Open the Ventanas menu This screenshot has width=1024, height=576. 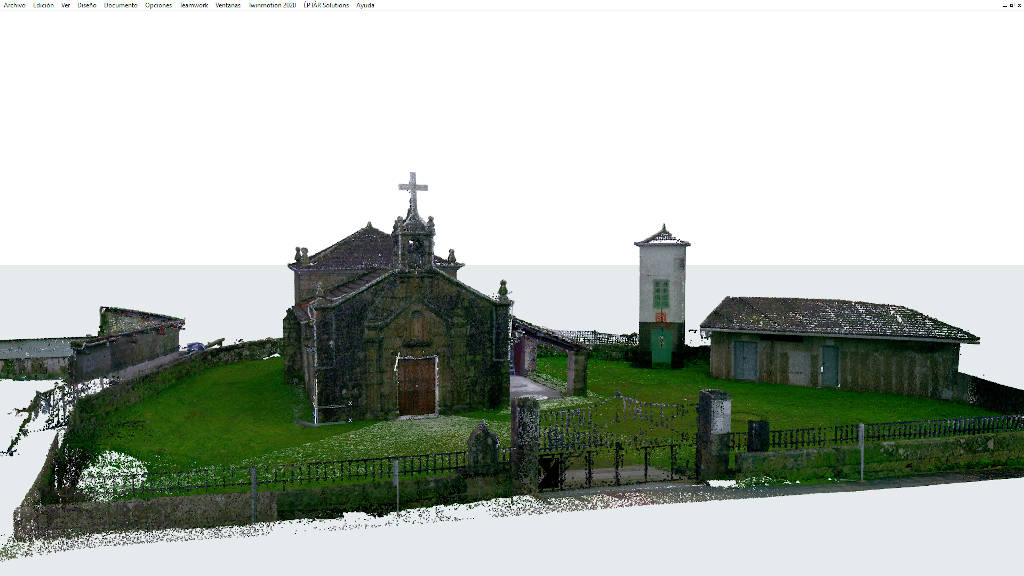click(x=228, y=5)
